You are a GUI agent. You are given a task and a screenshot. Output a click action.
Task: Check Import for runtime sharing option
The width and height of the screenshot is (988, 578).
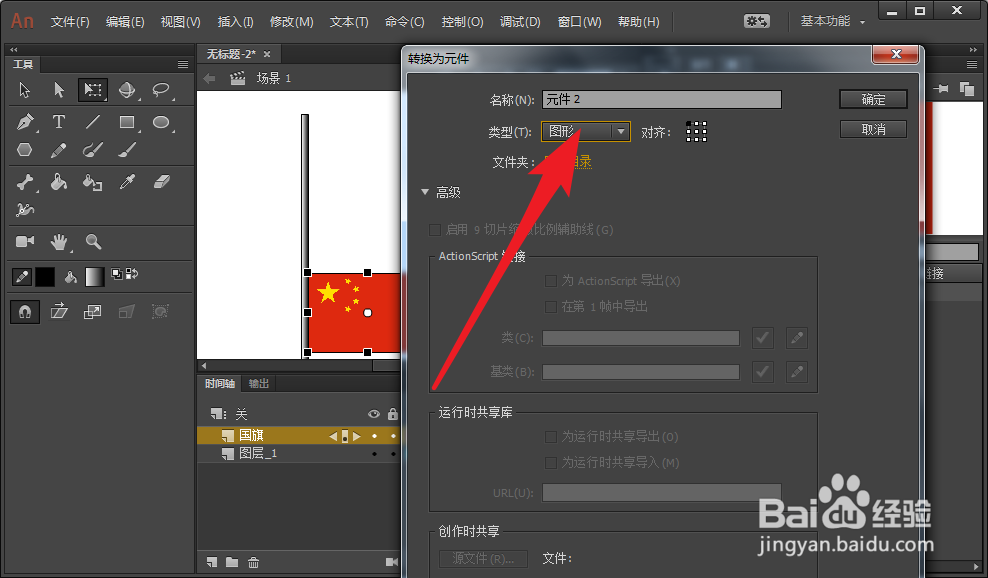pos(551,463)
